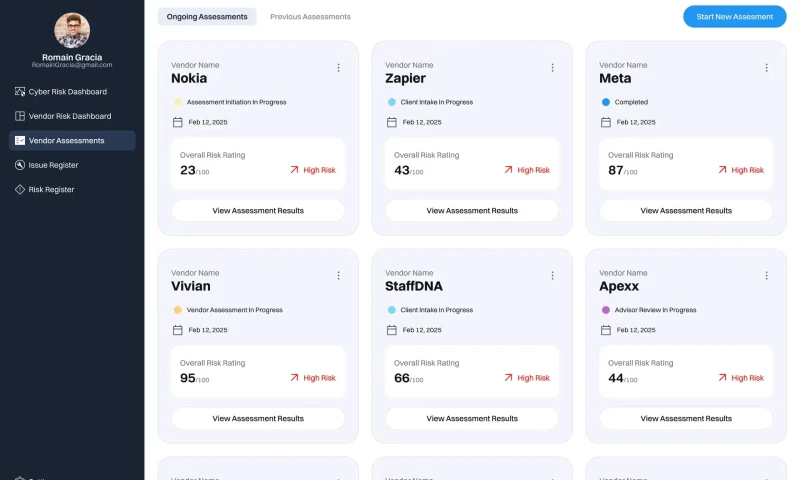The height and width of the screenshot is (480, 800).
Task: Open Vivian card three-dot menu
Action: (x=338, y=276)
